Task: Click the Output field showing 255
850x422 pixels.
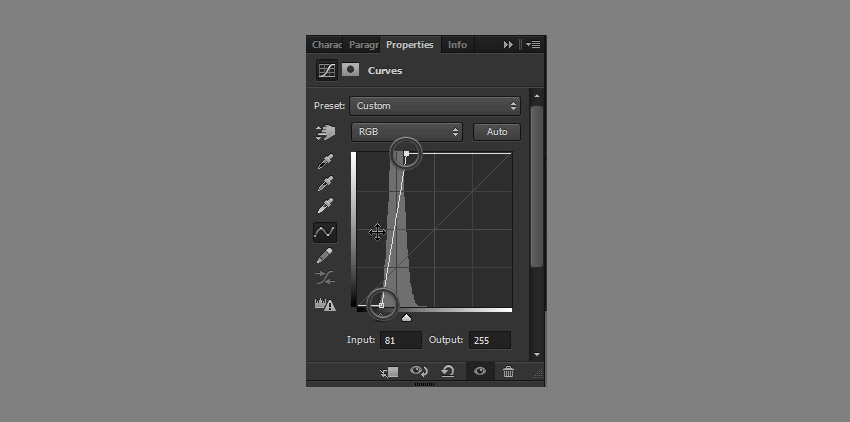Action: [x=490, y=340]
